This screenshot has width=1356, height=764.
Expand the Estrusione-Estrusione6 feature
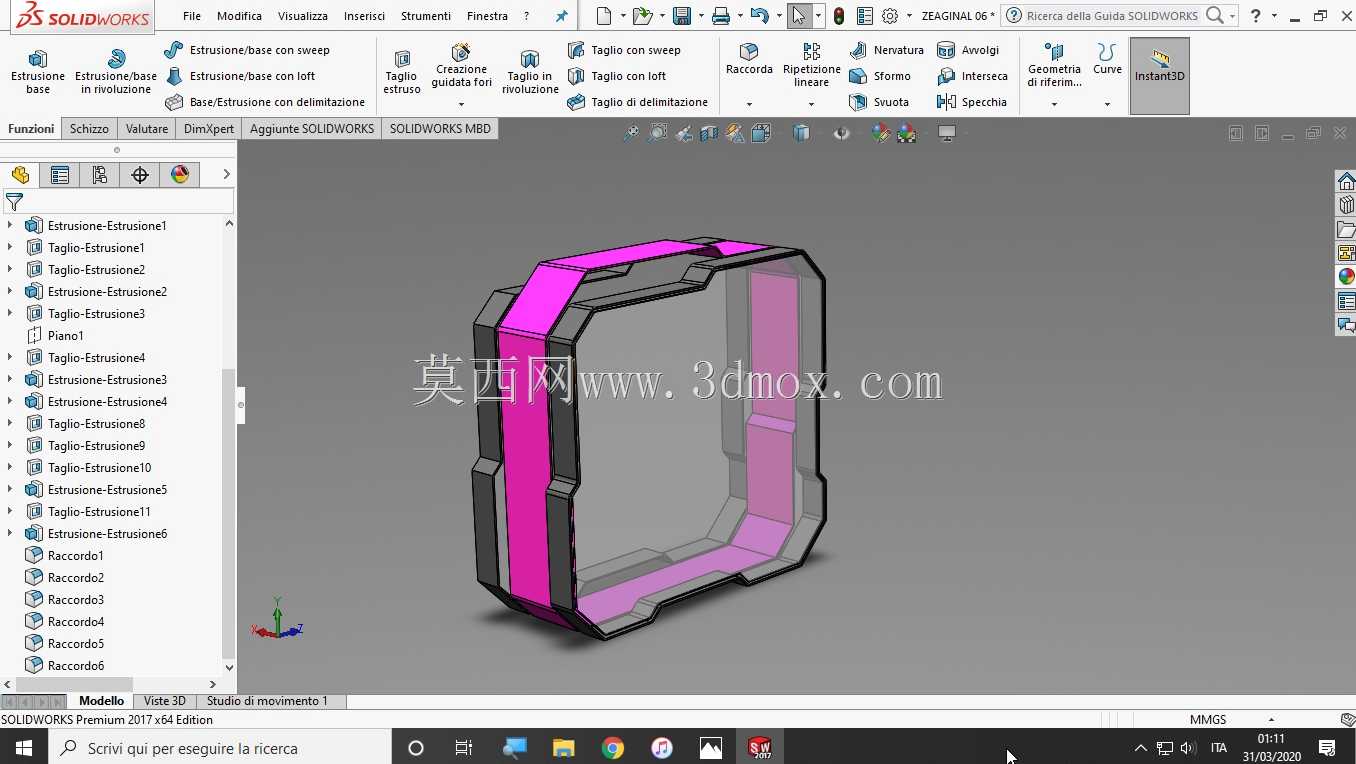10,533
